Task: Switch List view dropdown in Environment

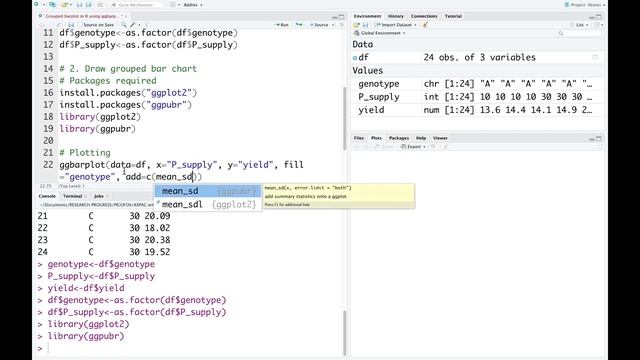Action: [x=581, y=25]
